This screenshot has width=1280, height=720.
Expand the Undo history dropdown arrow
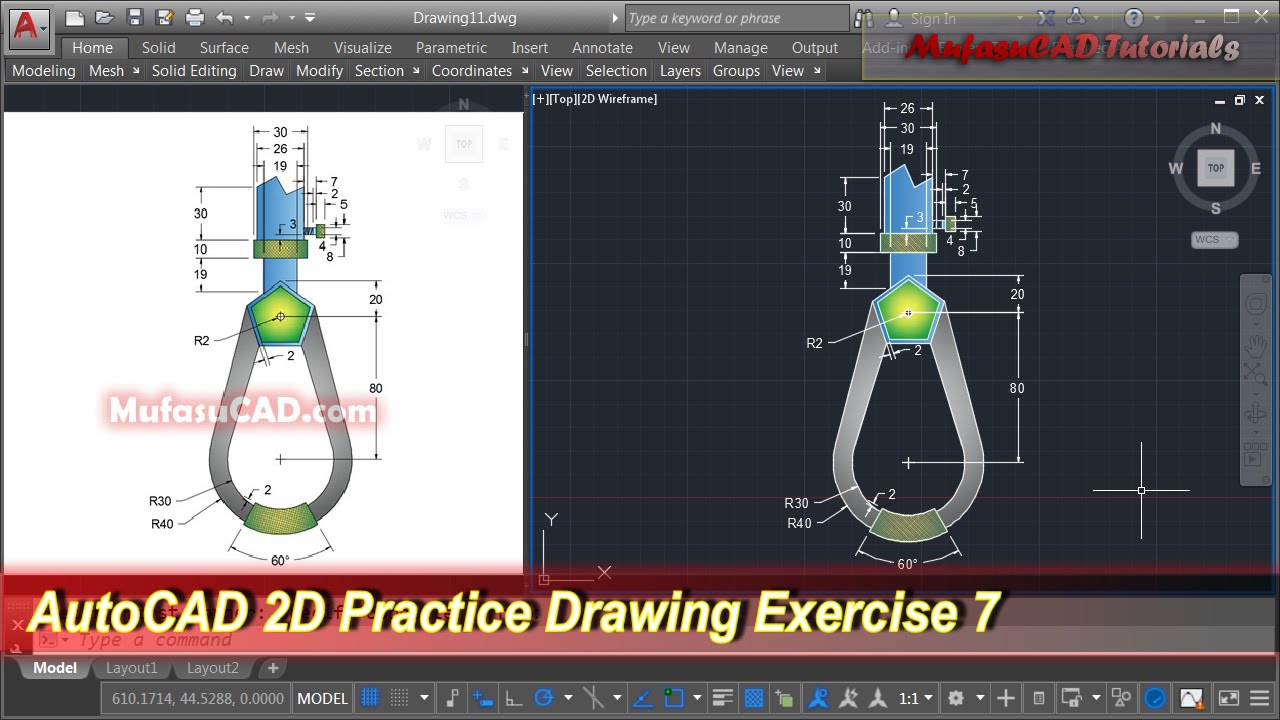[246, 18]
